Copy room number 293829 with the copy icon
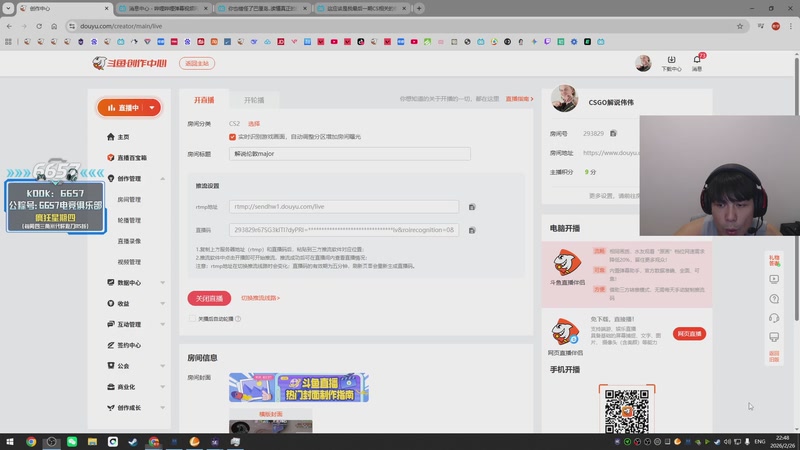The width and height of the screenshot is (800, 450). pyautogui.click(x=613, y=133)
